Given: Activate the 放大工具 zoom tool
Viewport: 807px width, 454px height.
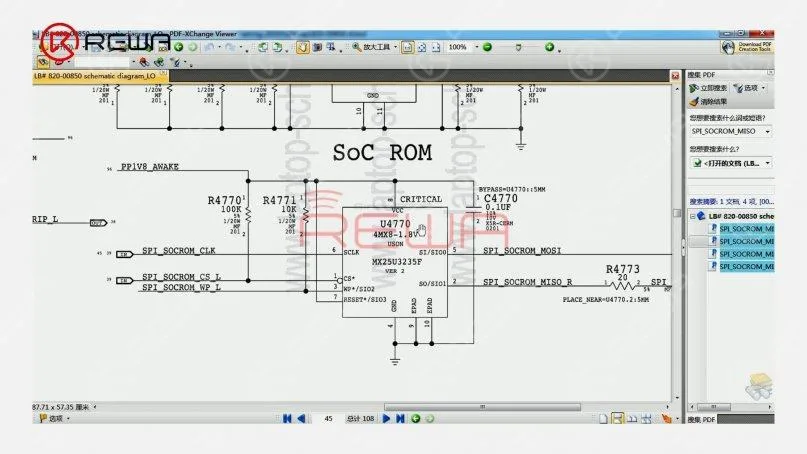Looking at the screenshot, I should 371,47.
